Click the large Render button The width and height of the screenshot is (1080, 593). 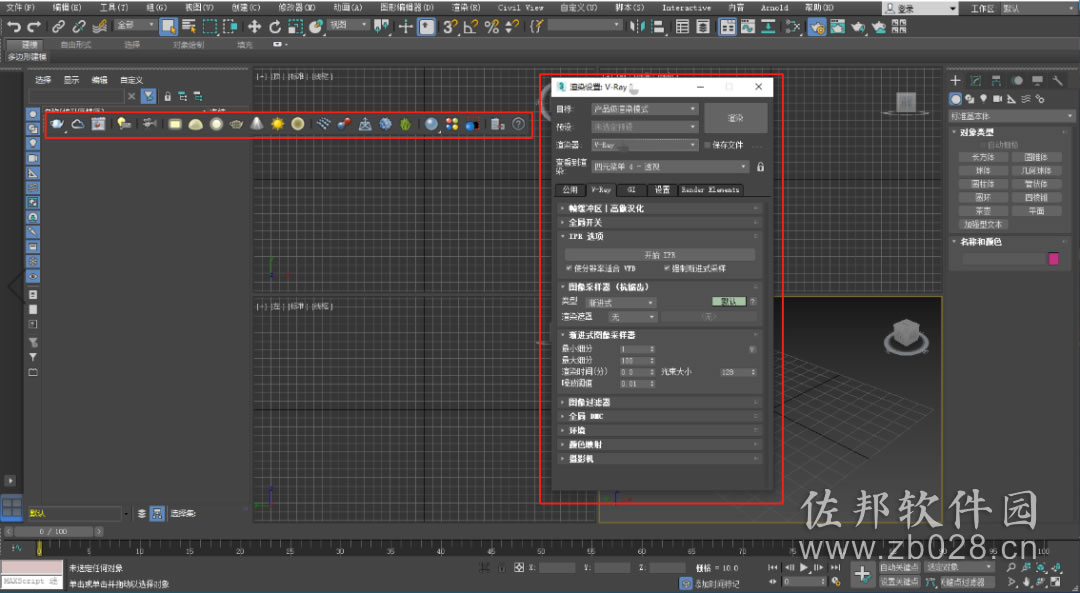point(736,118)
